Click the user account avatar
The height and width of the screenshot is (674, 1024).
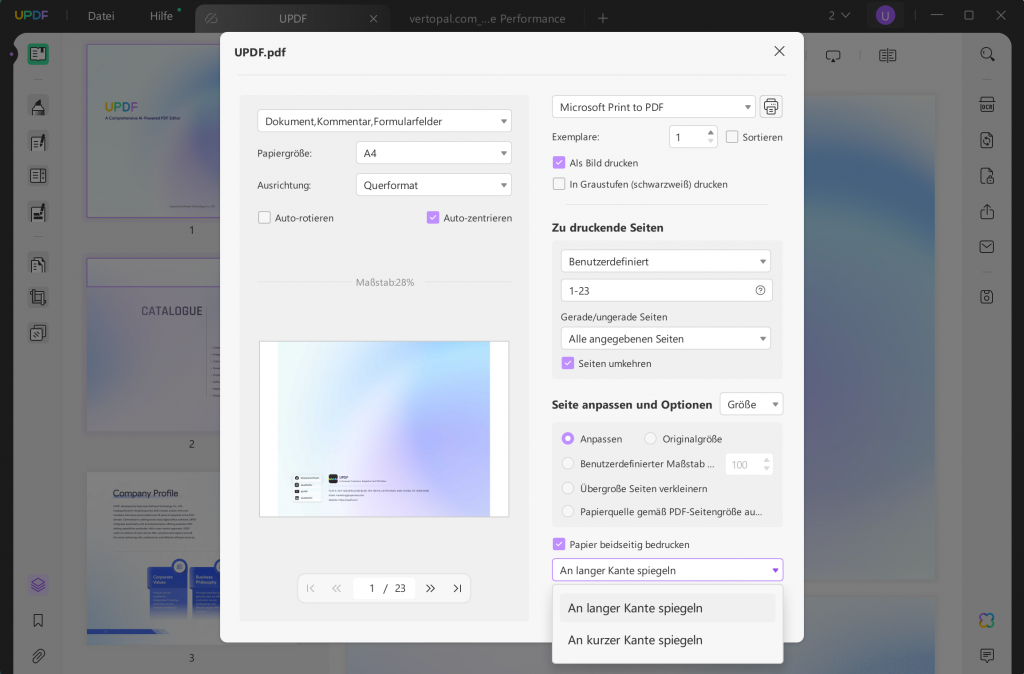pos(885,16)
